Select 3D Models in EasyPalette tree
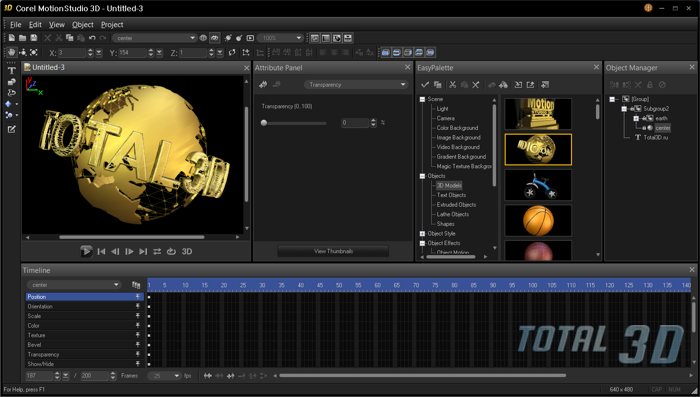 [449, 185]
